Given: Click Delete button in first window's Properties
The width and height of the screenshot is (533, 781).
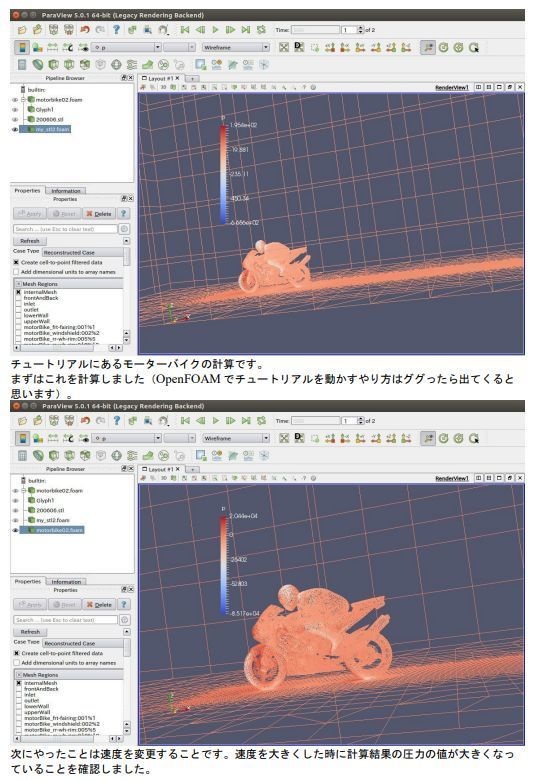Looking at the screenshot, I should click(x=99, y=214).
